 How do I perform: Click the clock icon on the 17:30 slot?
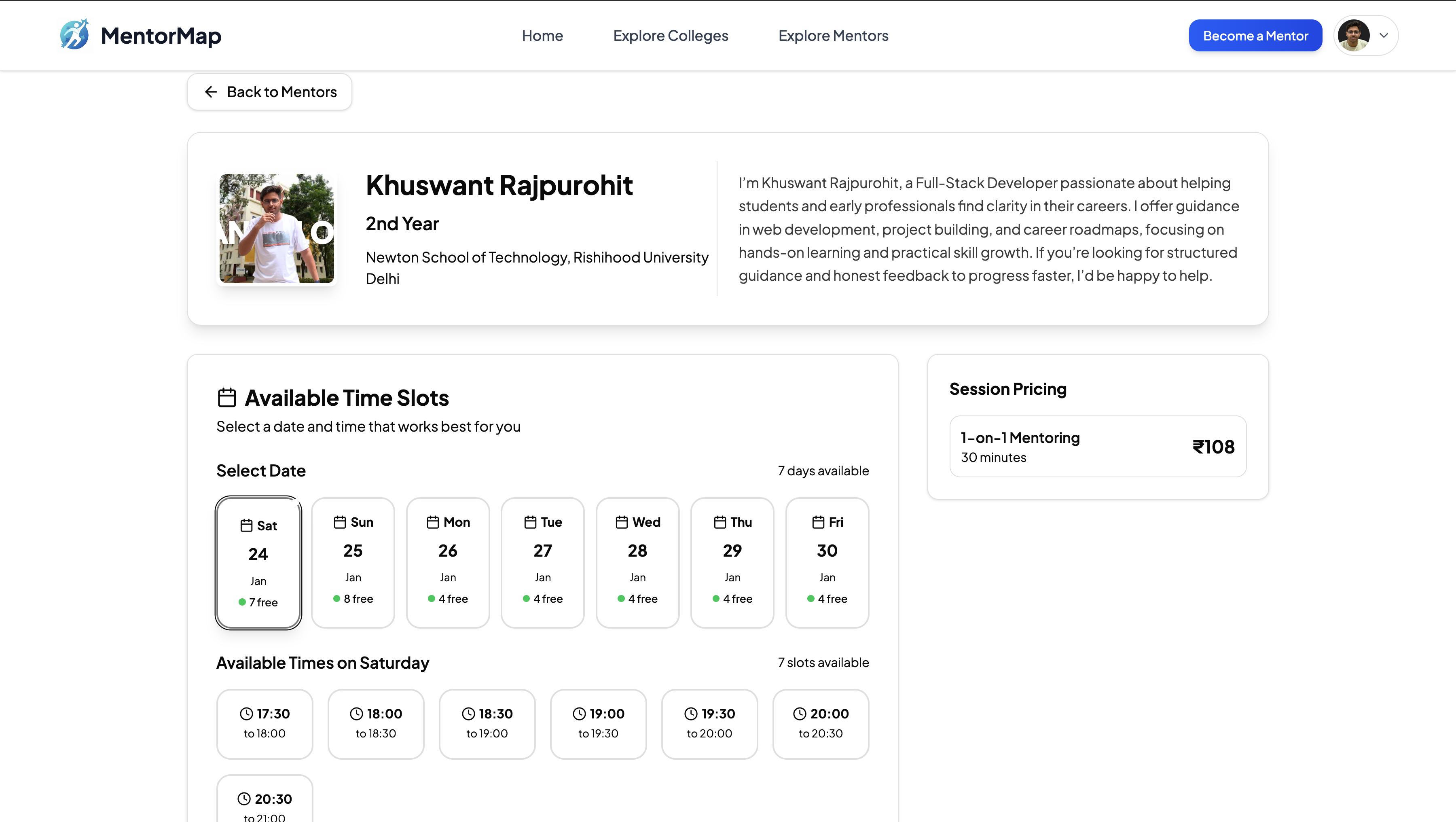pos(246,714)
